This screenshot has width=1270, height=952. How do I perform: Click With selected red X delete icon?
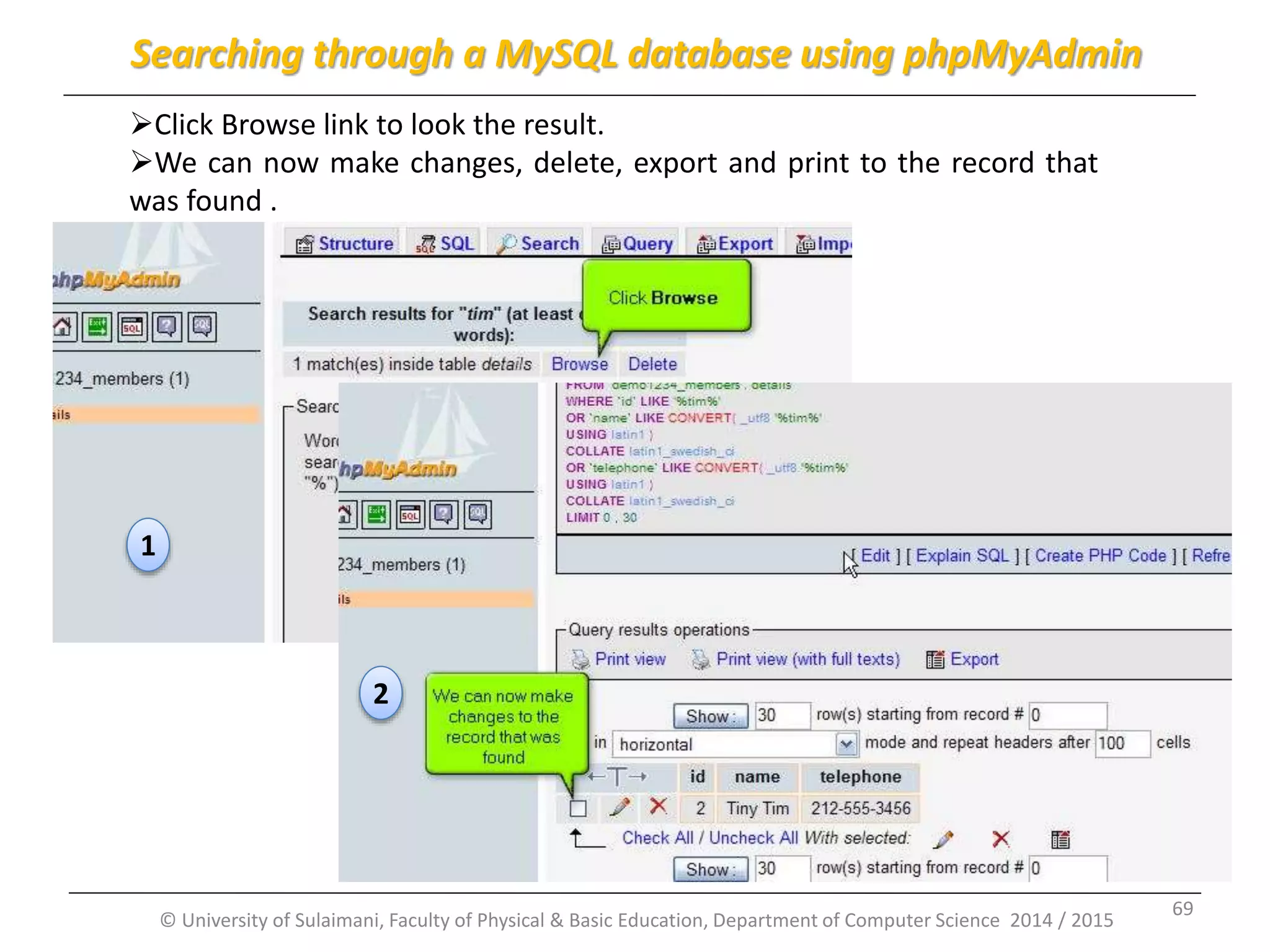click(x=1000, y=839)
